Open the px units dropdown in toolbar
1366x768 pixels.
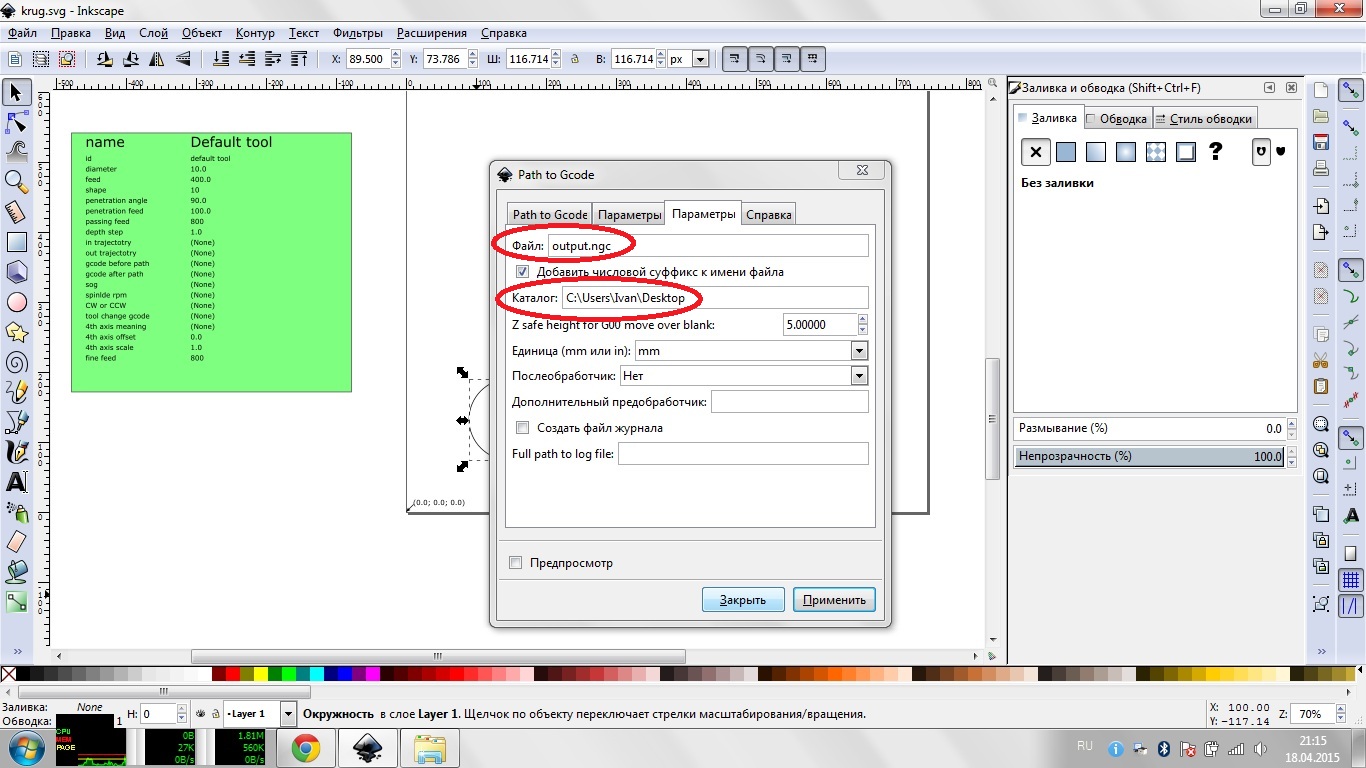[699, 59]
